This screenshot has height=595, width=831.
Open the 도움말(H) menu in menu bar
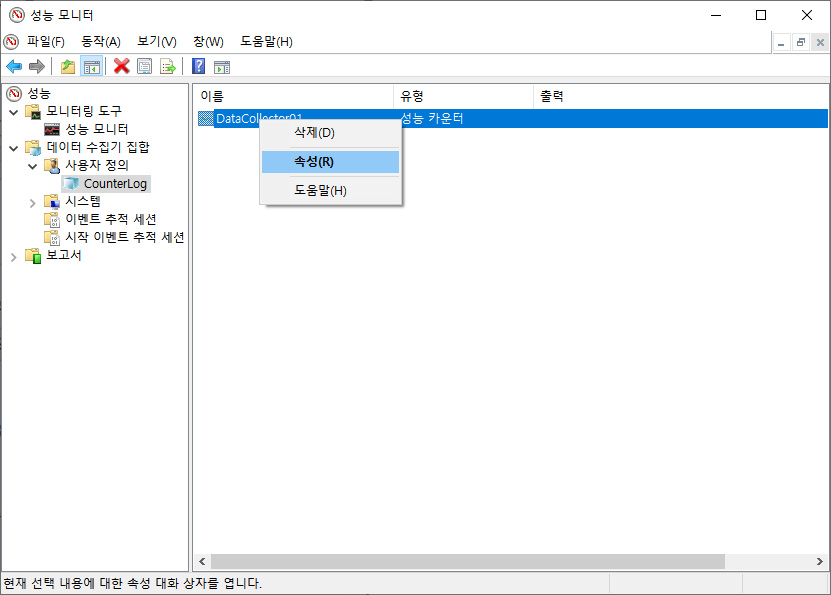266,41
